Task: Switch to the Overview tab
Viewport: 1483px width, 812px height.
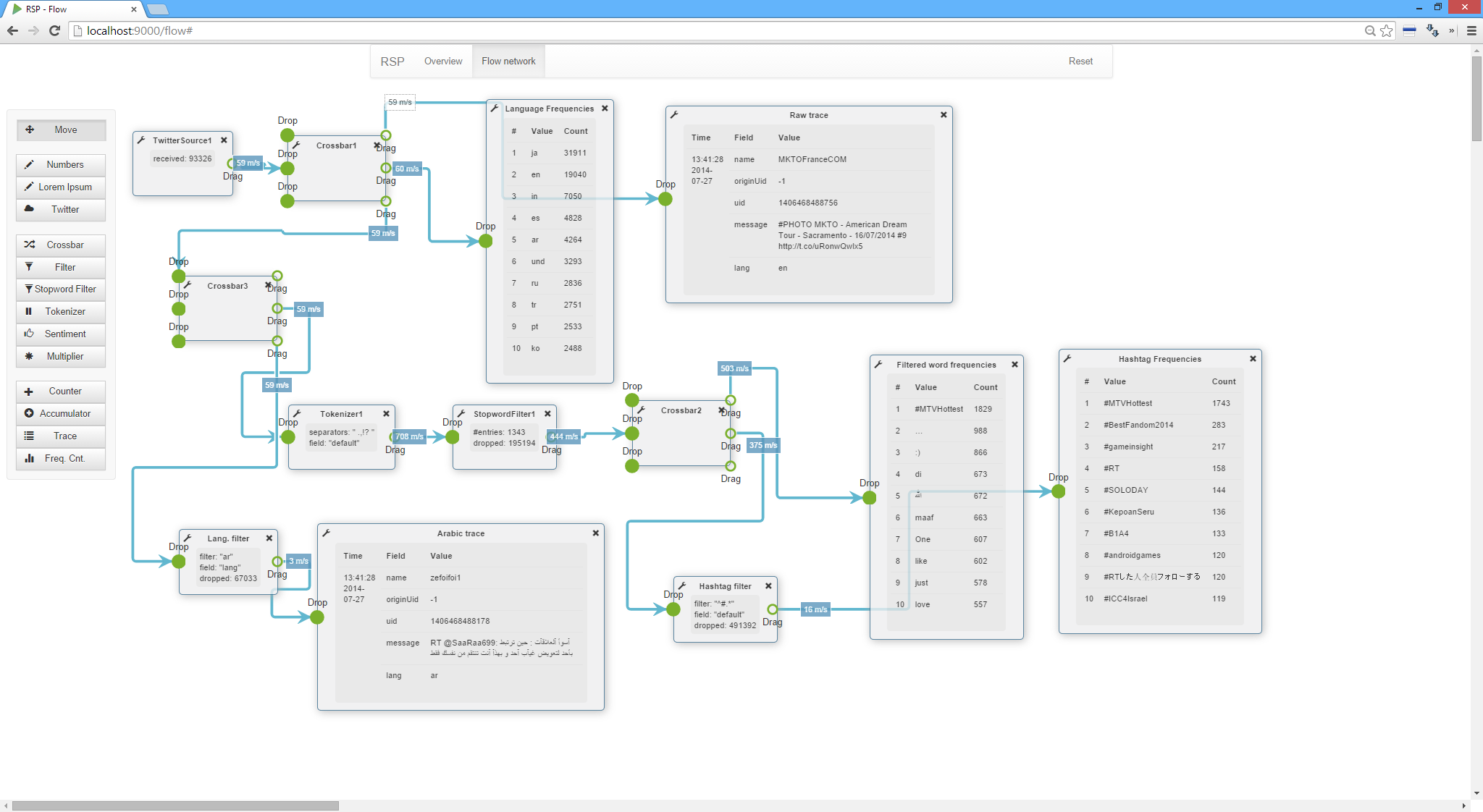Action: click(x=443, y=62)
